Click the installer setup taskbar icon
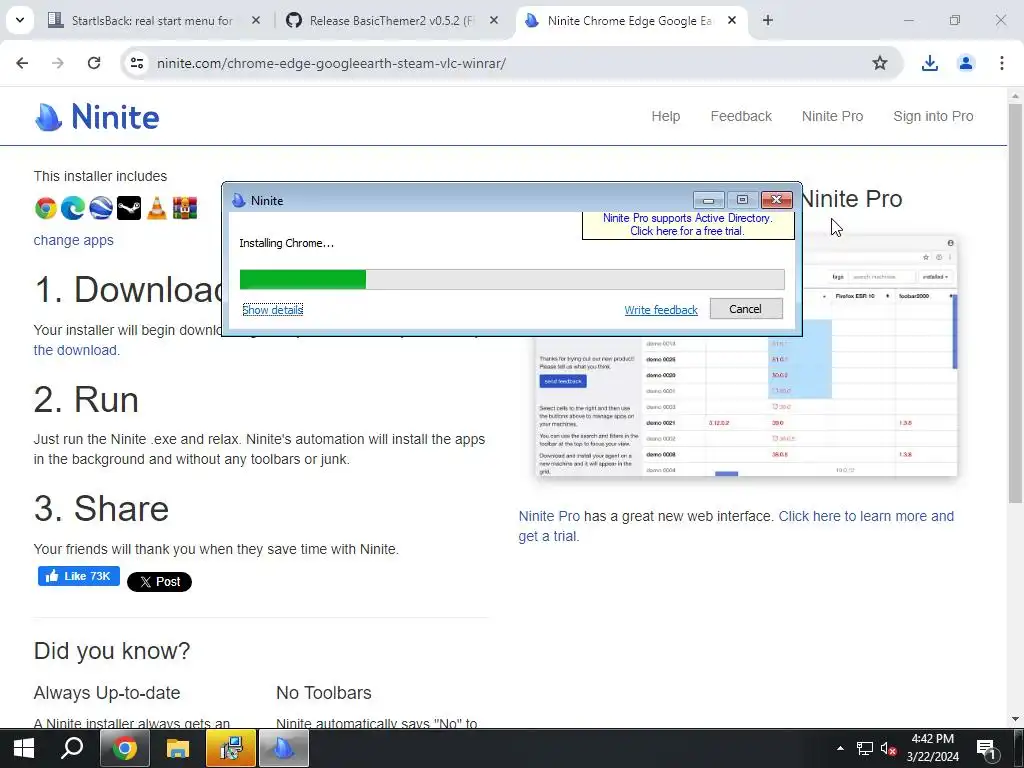 click(231, 748)
